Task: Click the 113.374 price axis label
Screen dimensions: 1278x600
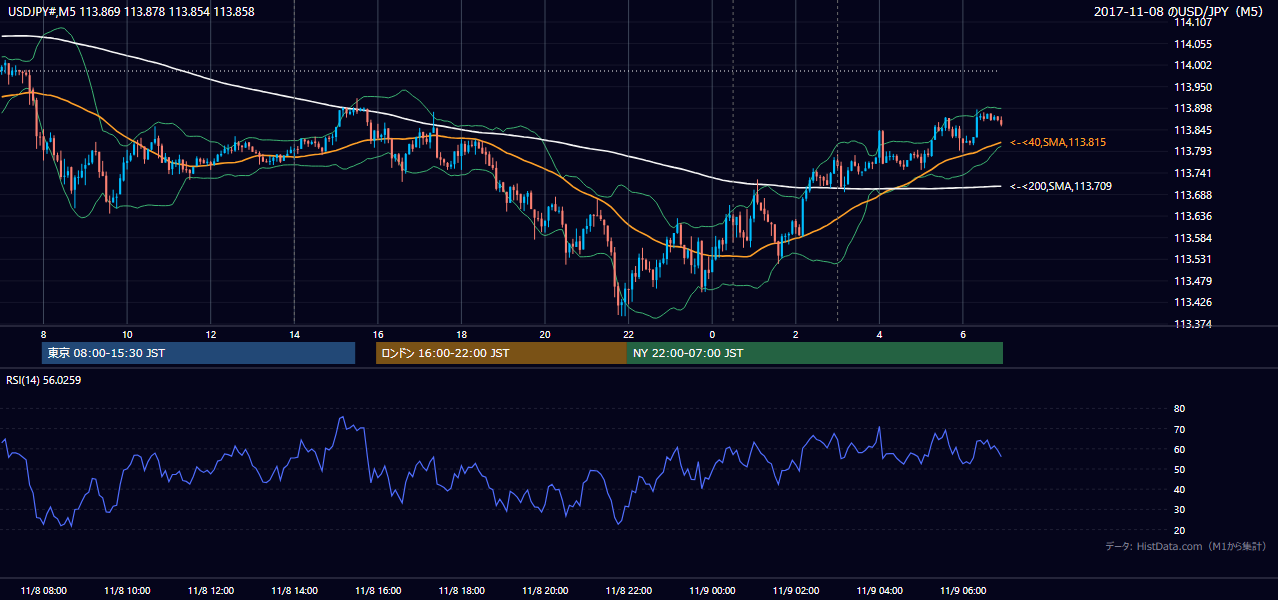Action: tap(1193, 324)
